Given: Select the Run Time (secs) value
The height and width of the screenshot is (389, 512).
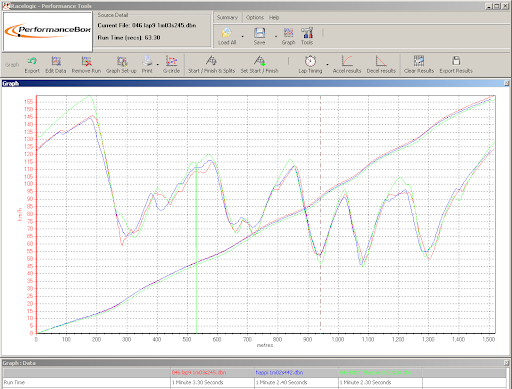Looking at the screenshot, I should coord(152,38).
